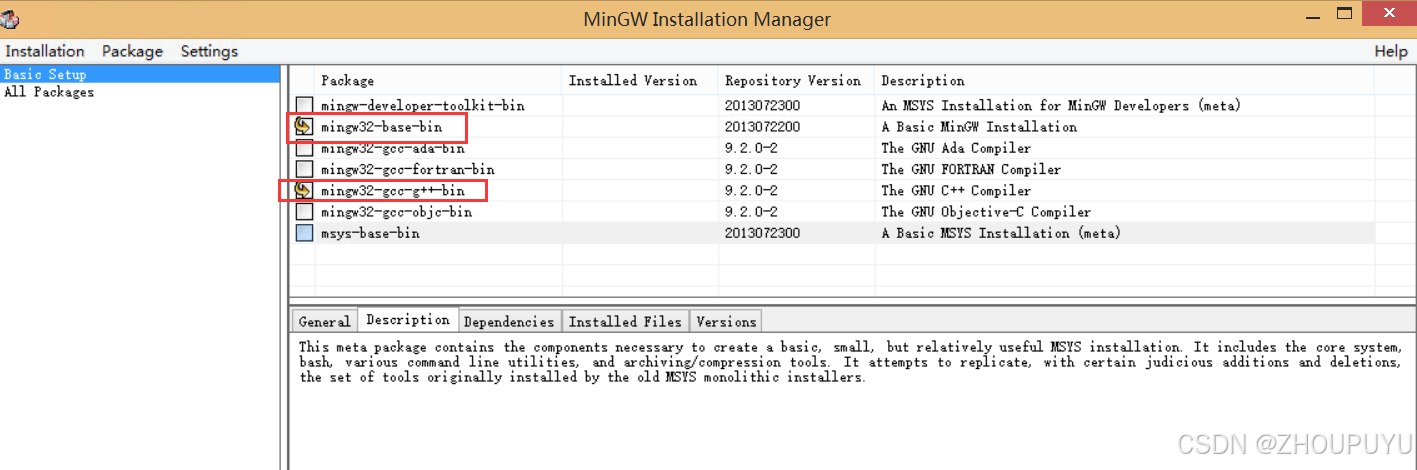Sort by the Package column header

[x=439, y=80]
